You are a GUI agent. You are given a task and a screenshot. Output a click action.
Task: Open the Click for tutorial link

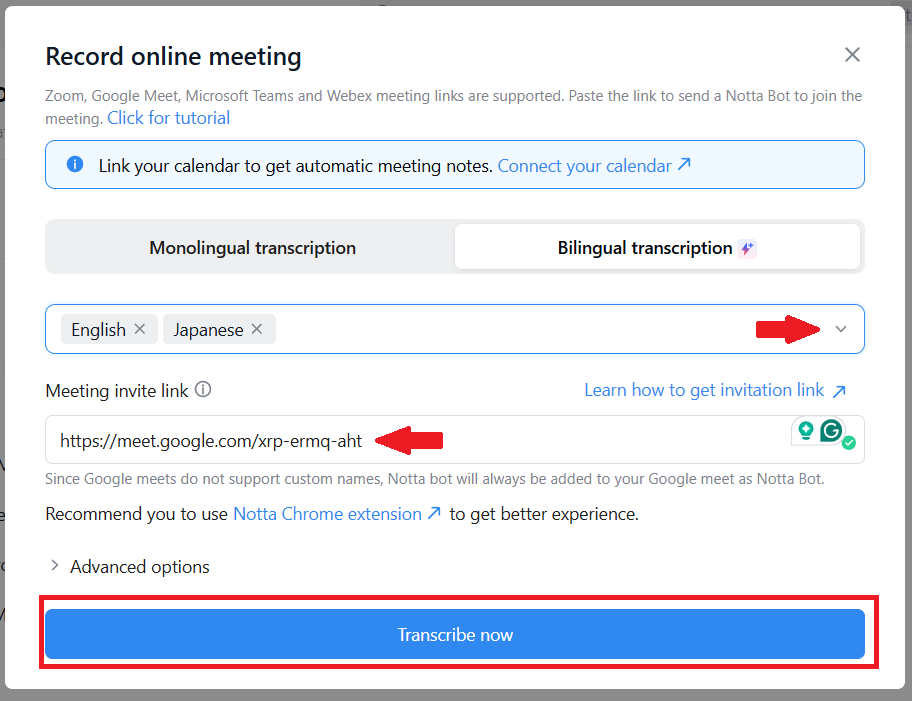[x=168, y=118]
